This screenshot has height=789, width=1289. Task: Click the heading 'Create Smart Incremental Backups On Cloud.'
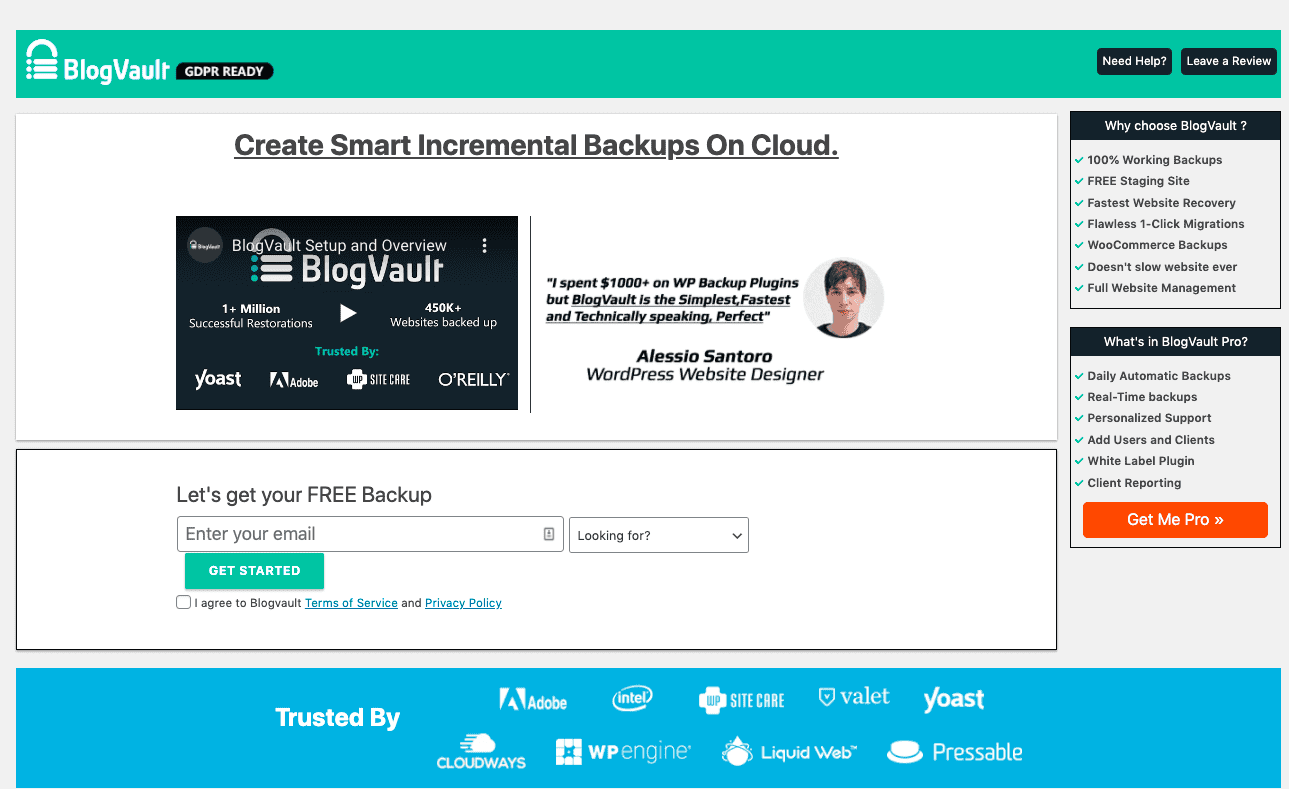(536, 145)
